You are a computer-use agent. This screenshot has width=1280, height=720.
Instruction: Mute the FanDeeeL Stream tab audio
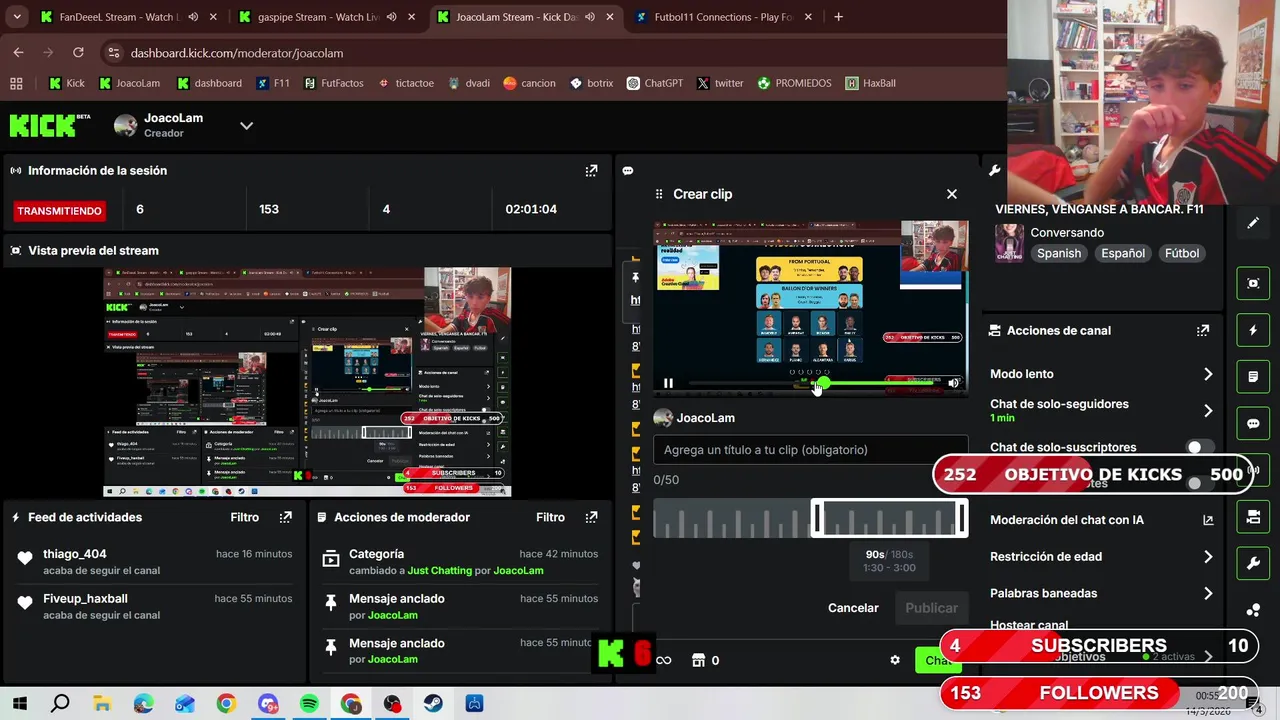click(193, 17)
